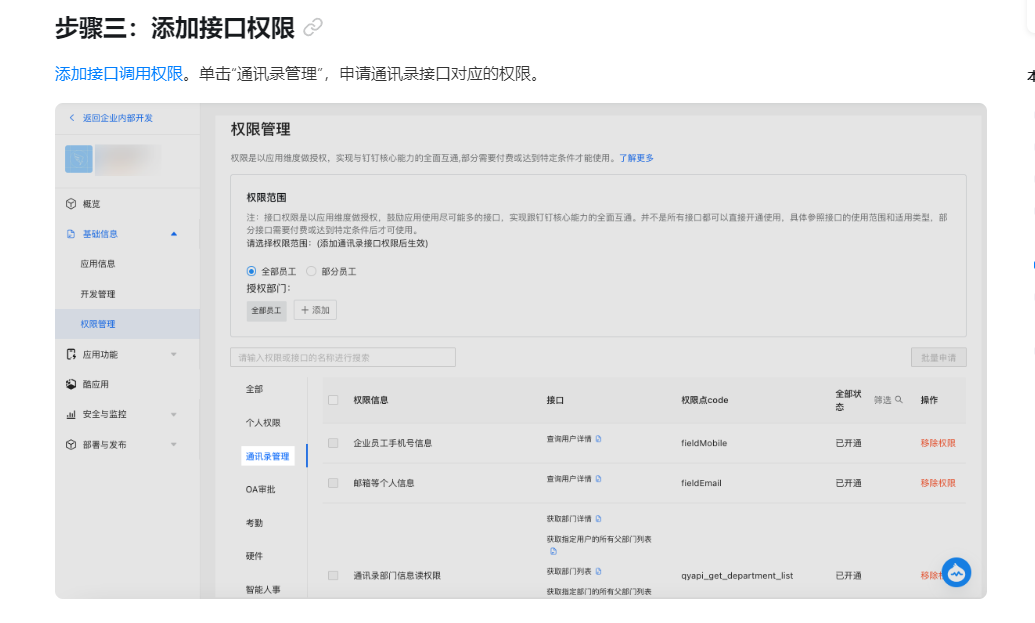This screenshot has height=623, width=1035.
Task: Click the heading anchor link icon
Action: [313, 28]
